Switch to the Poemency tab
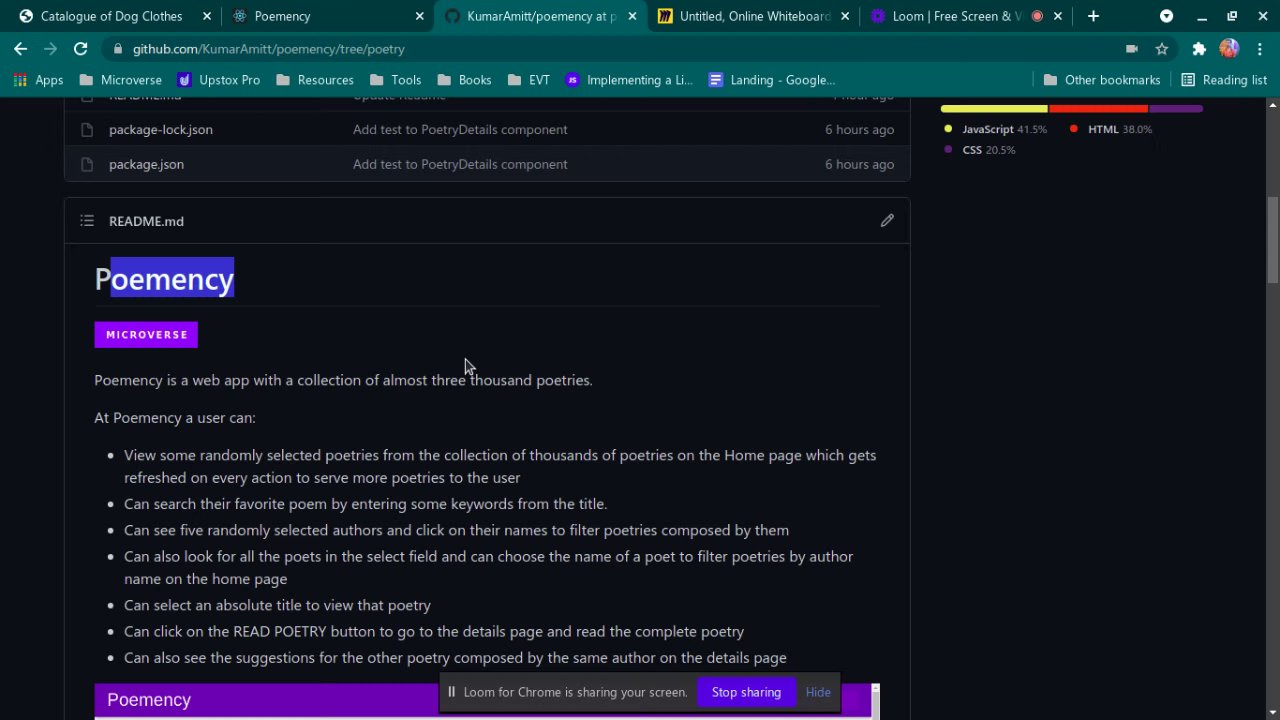Screen dimensions: 1280x720 click(282, 16)
